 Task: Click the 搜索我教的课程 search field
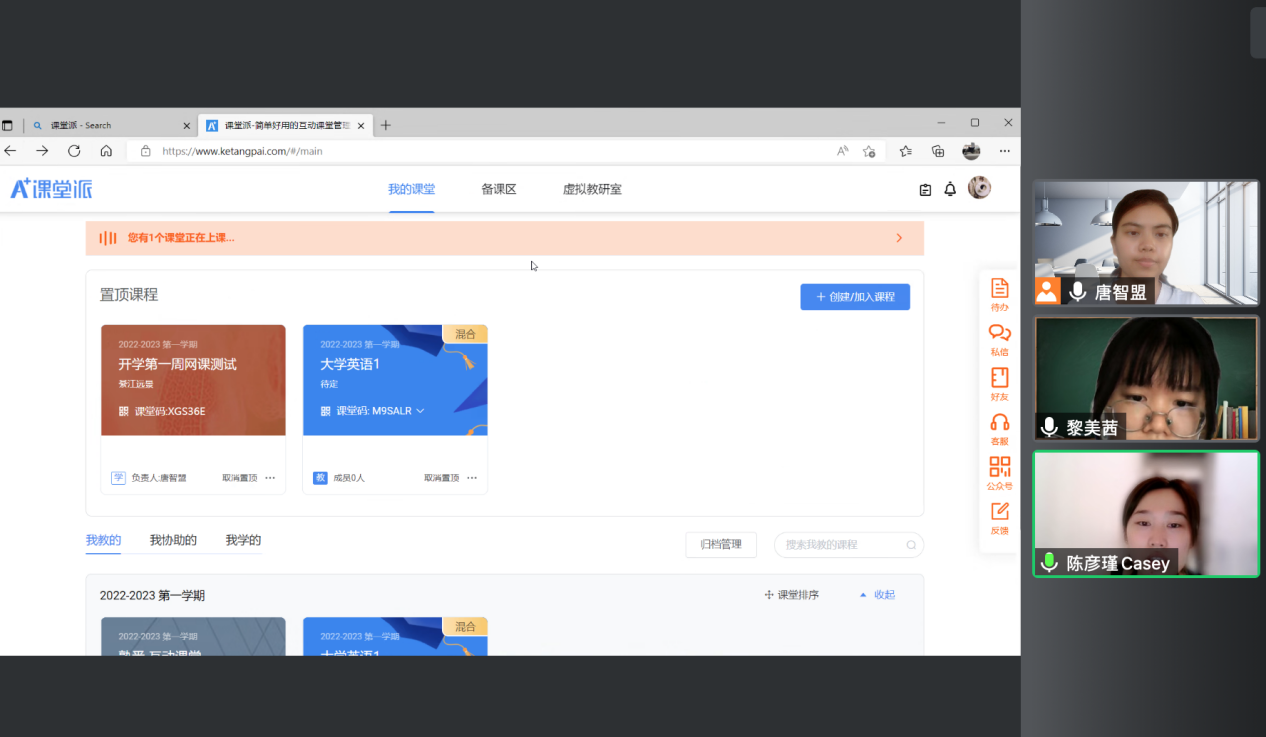843,545
